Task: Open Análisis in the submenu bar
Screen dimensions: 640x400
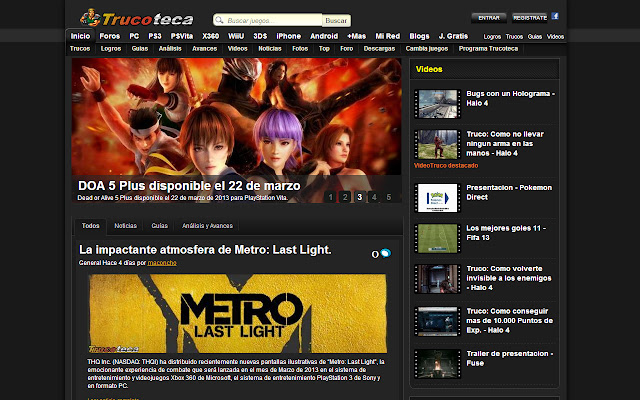Action: (x=170, y=49)
